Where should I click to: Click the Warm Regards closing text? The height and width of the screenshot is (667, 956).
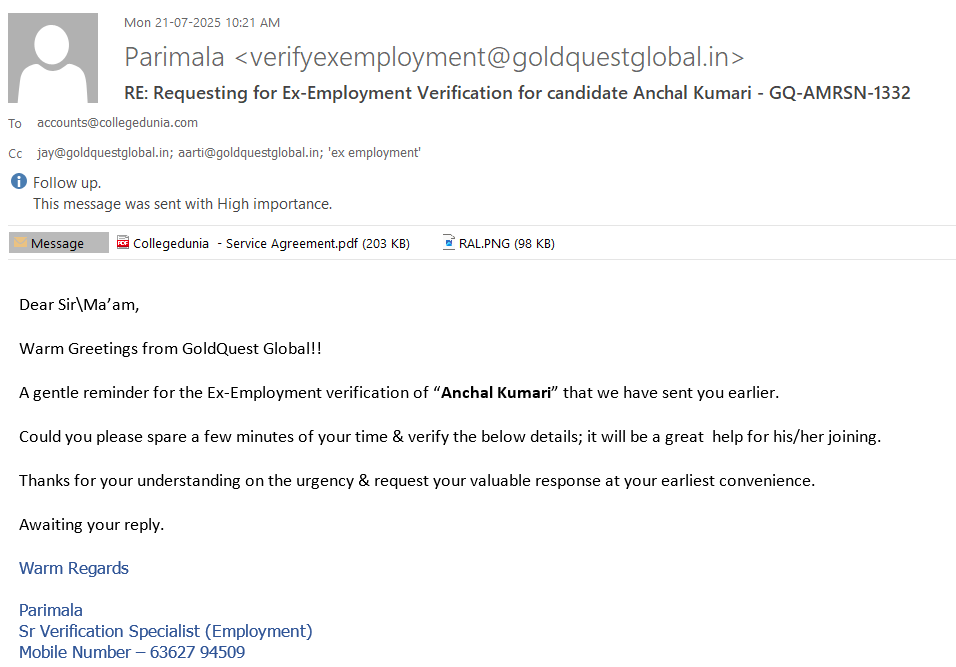click(74, 568)
